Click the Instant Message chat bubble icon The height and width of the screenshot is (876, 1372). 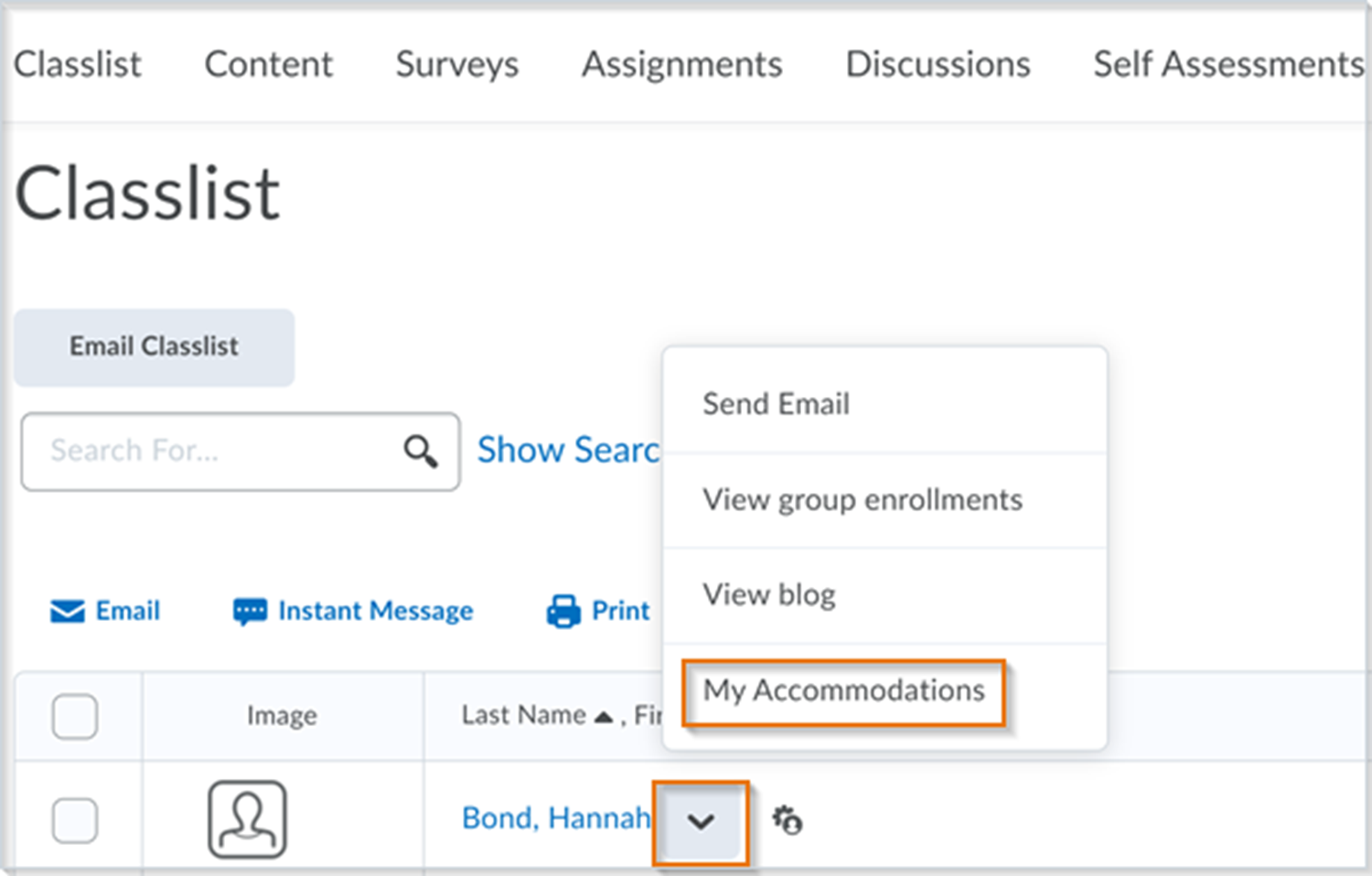coord(249,611)
